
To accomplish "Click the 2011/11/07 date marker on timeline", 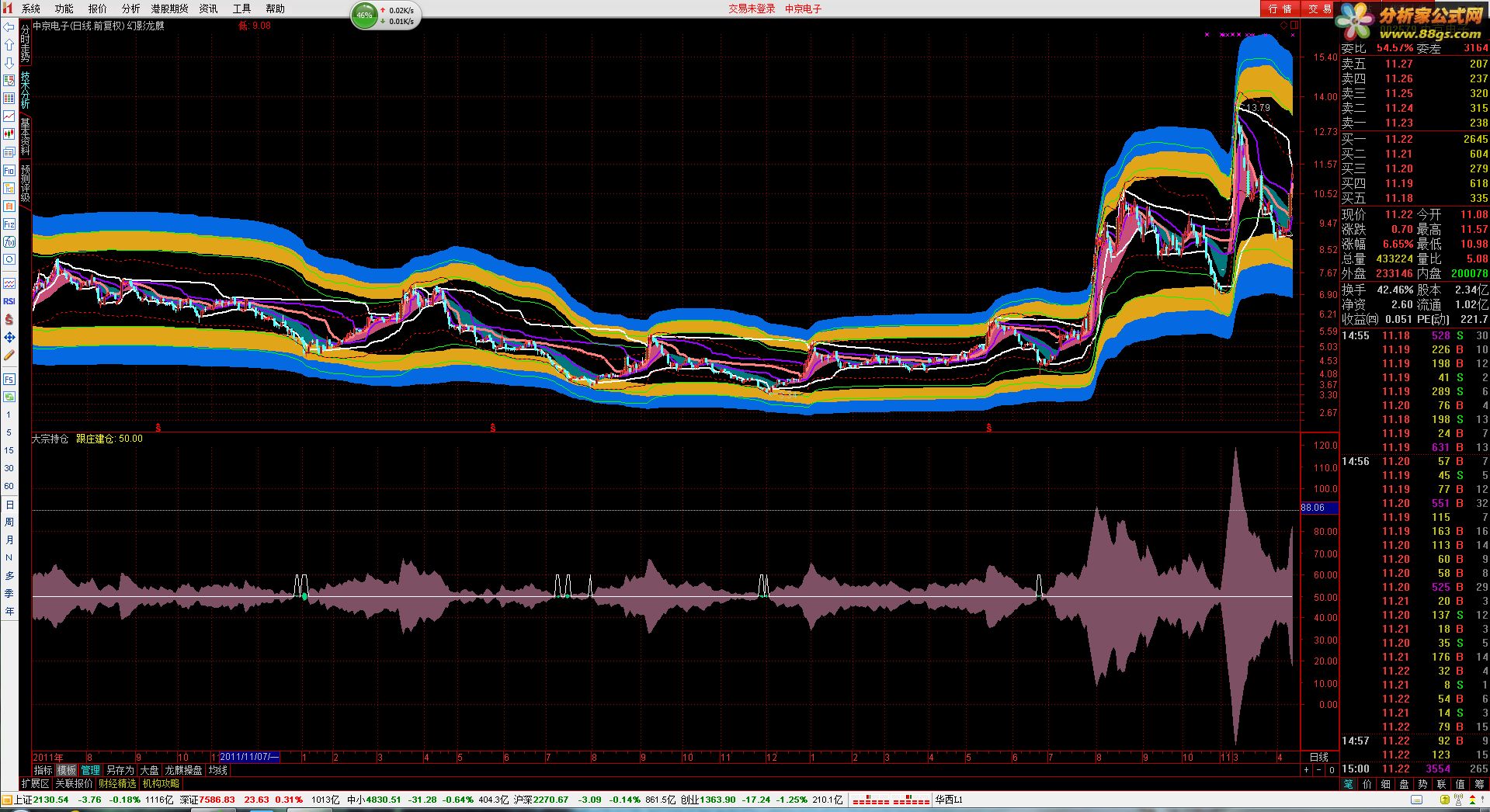I will (x=249, y=757).
